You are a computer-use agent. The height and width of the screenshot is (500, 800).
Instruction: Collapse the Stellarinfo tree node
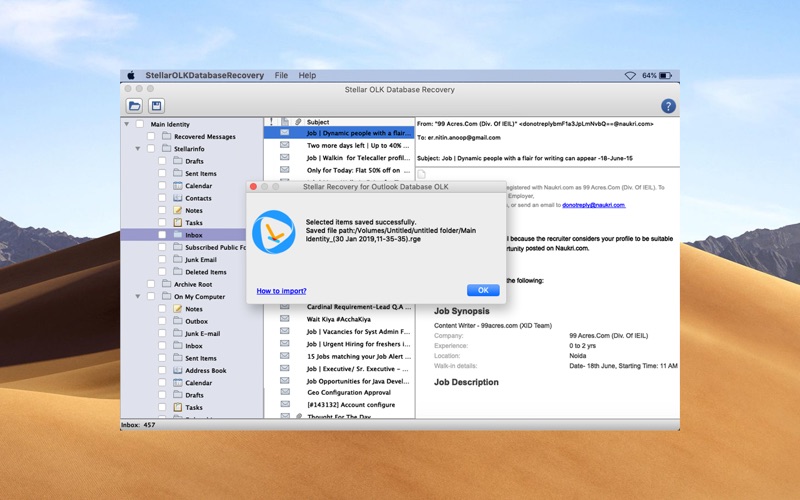click(137, 148)
